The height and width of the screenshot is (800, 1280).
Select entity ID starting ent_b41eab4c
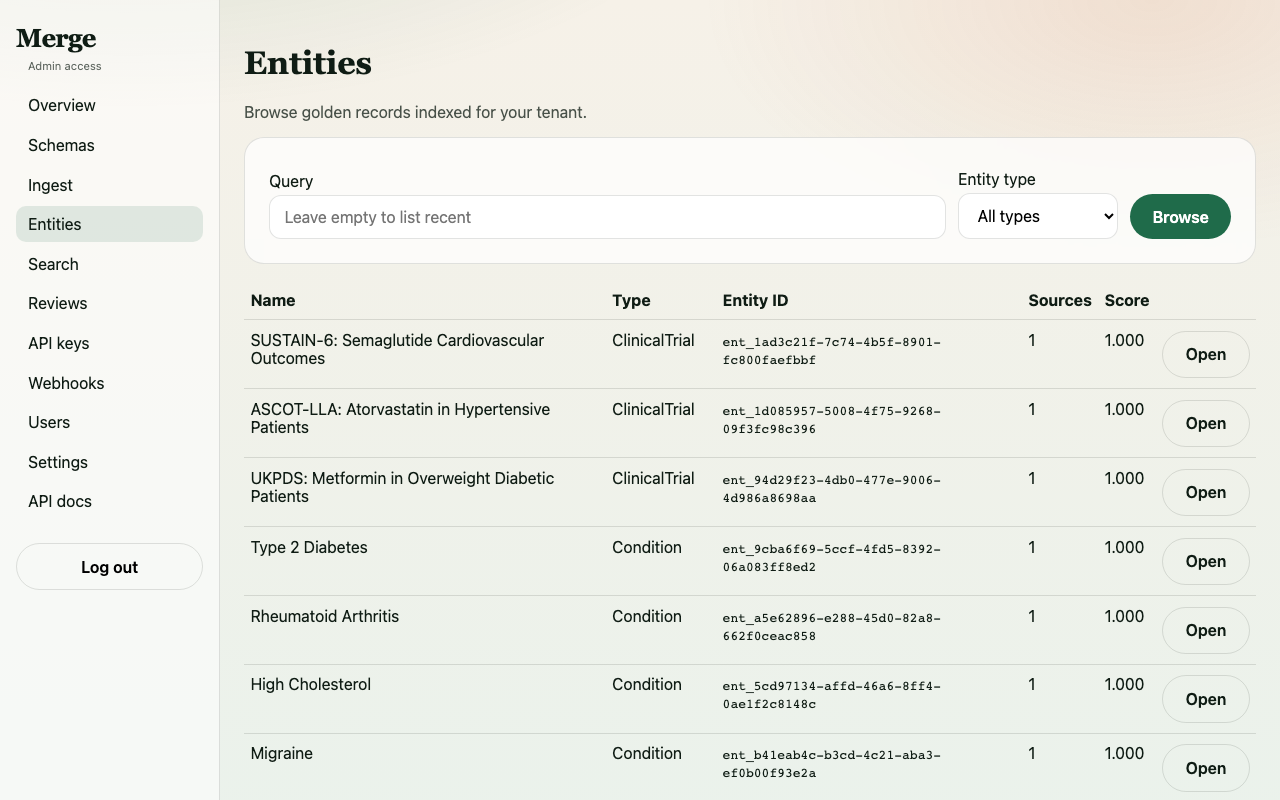(832, 764)
